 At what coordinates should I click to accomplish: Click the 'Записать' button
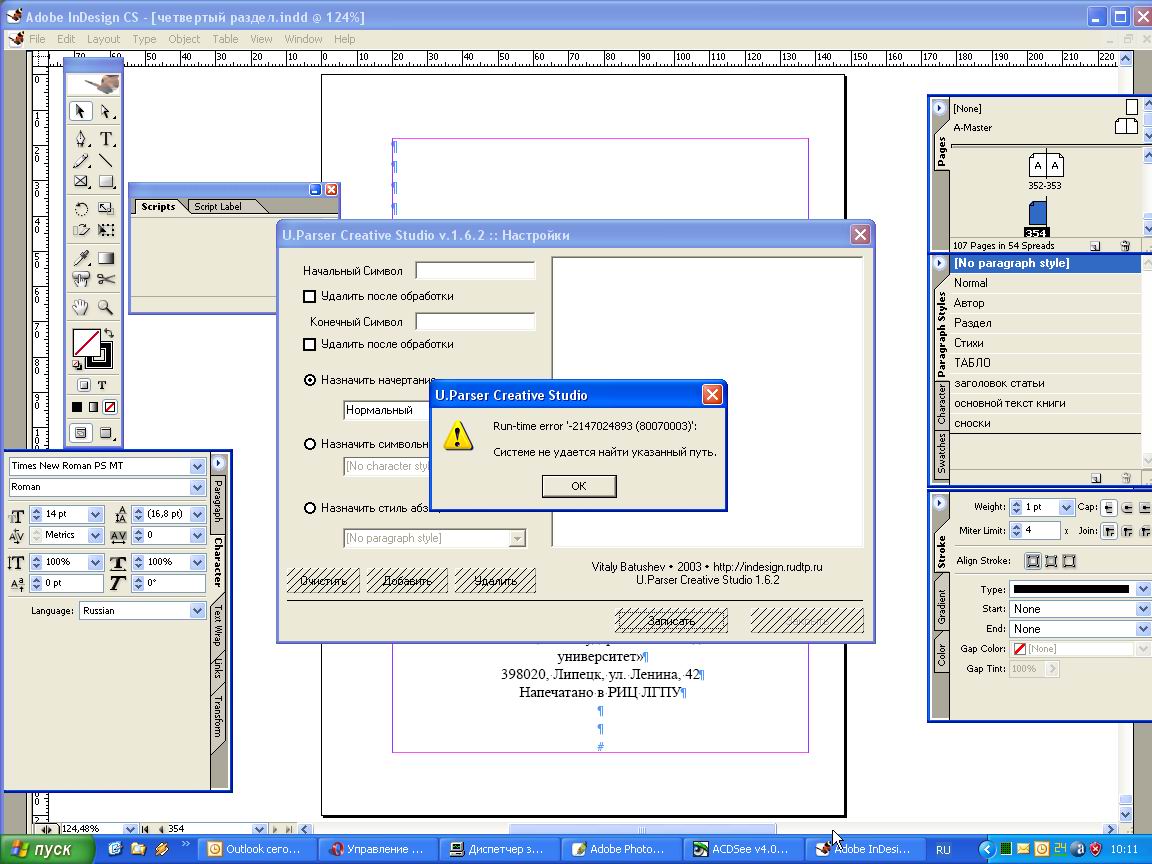(672, 621)
